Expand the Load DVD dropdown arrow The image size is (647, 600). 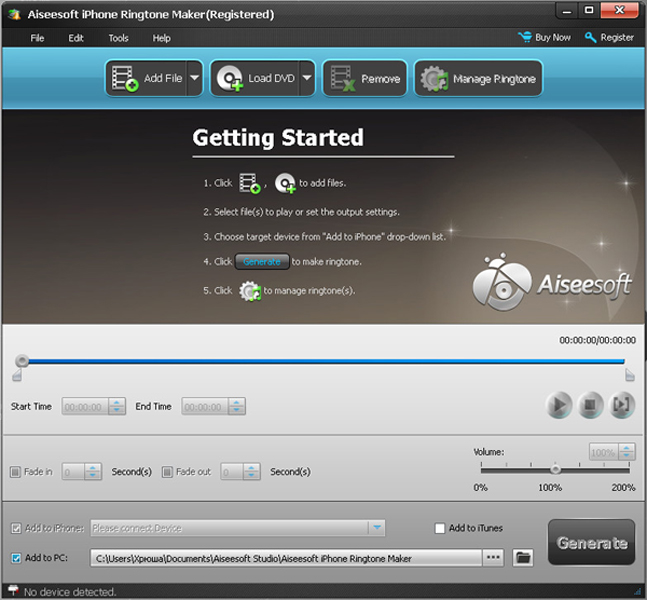pyautogui.click(x=307, y=79)
